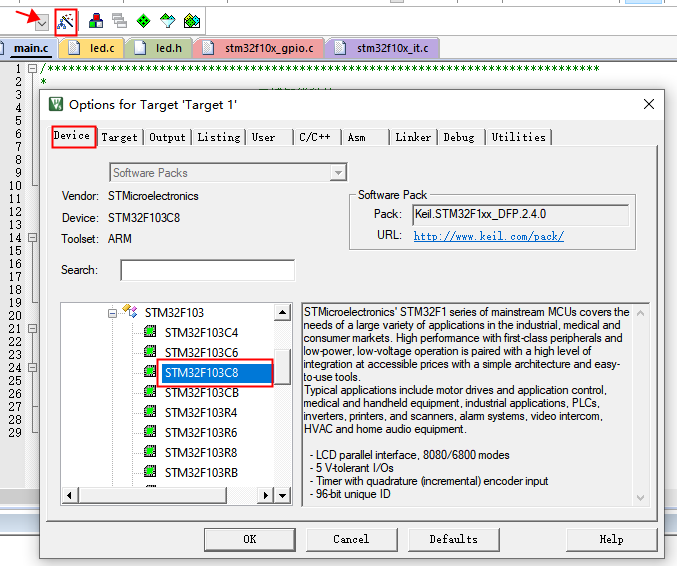The width and height of the screenshot is (677, 566).
Task: Click the chip icon beside STM32F103R4
Action: click(x=150, y=411)
